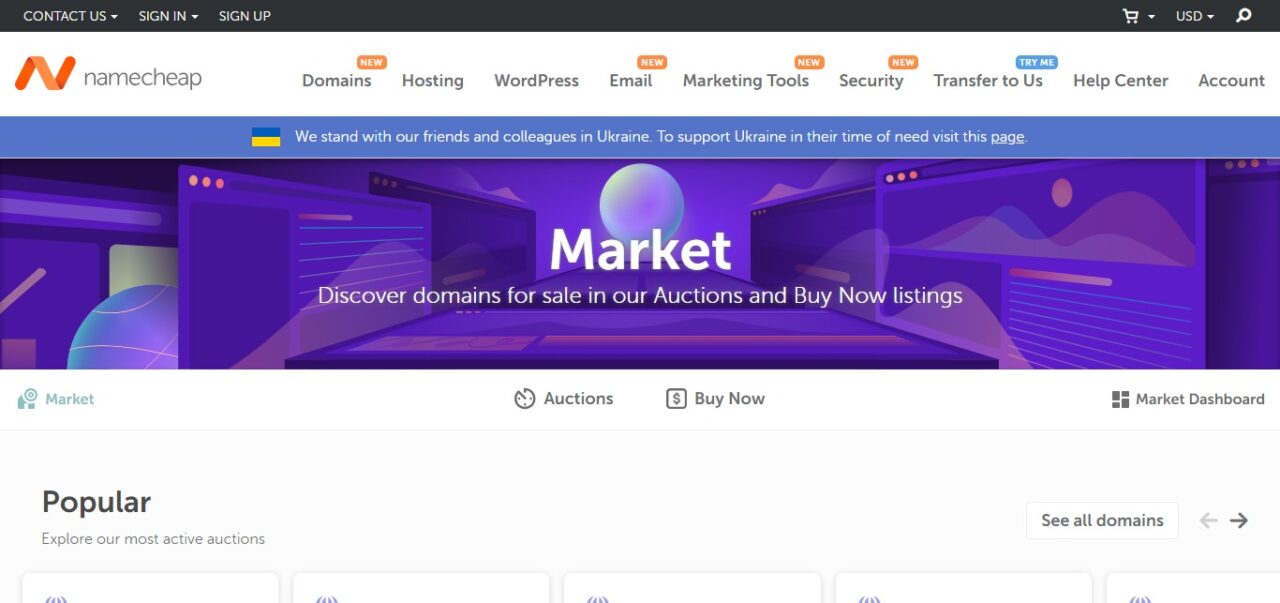Click the Auctions clock icon
This screenshot has width=1280, height=603.
click(525, 399)
